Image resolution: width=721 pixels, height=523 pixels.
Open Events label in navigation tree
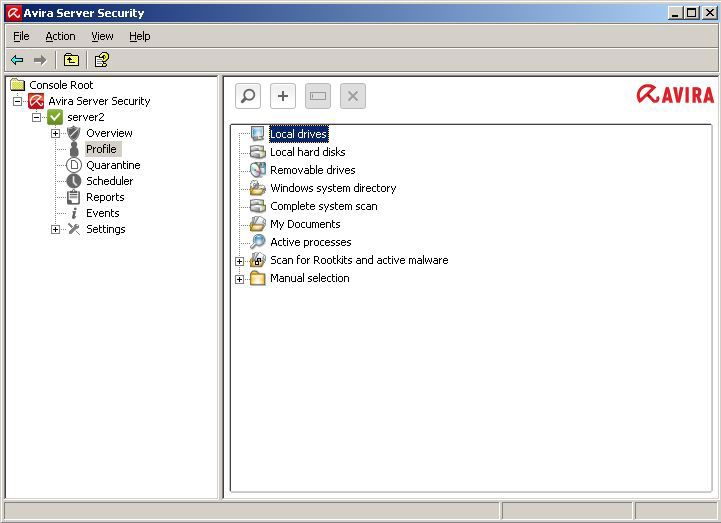(x=103, y=213)
